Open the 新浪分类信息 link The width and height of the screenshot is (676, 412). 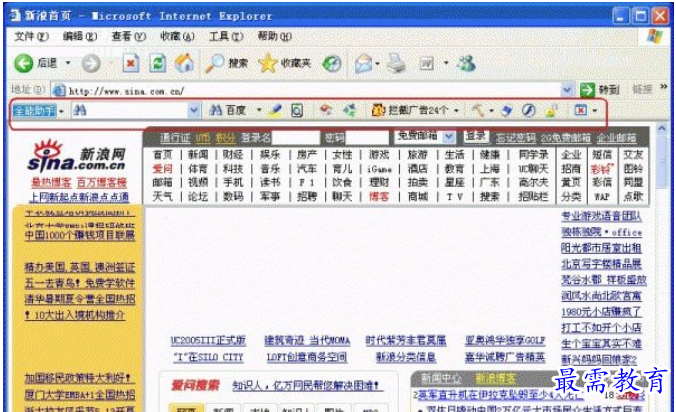406,357
